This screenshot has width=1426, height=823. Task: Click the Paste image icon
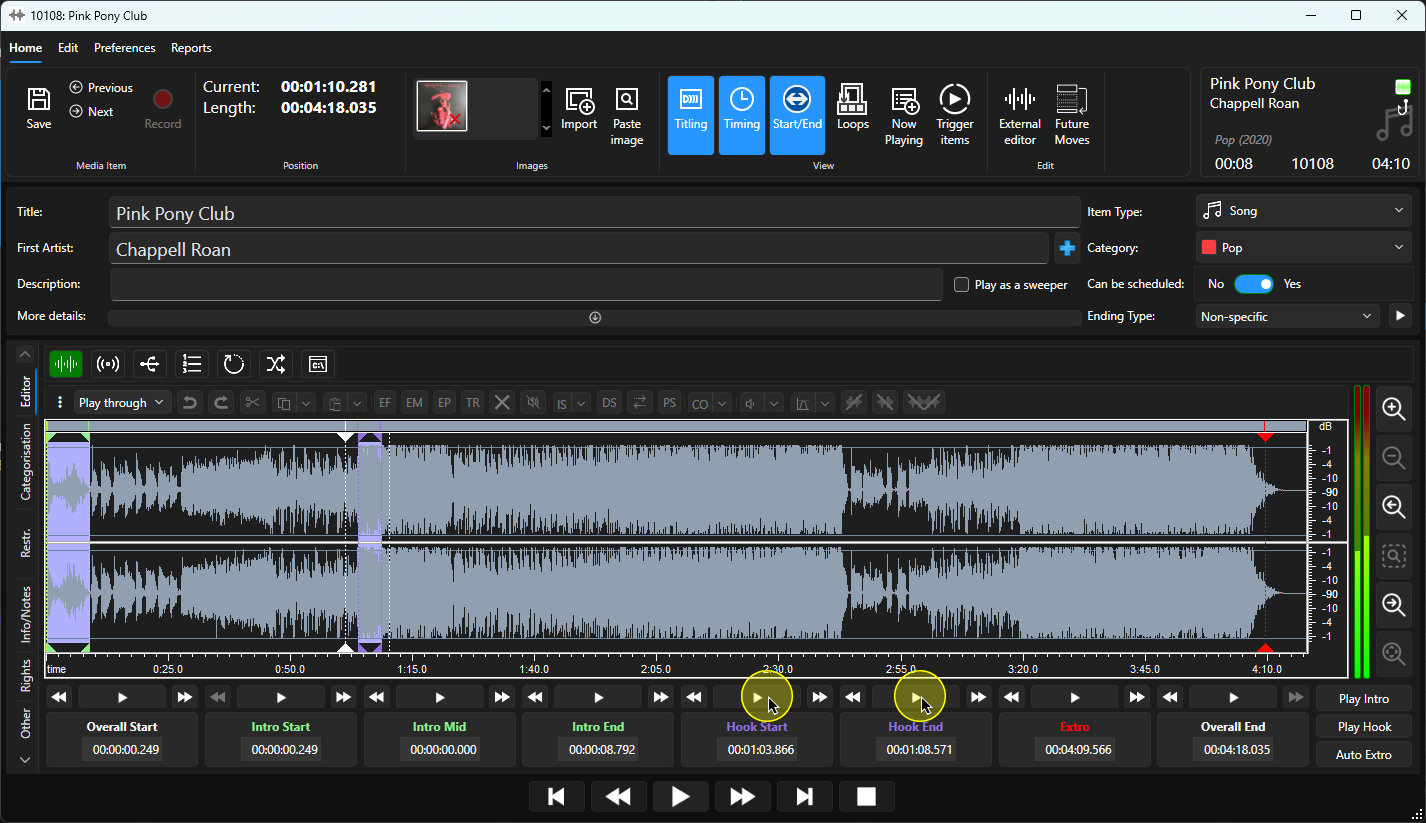627,116
